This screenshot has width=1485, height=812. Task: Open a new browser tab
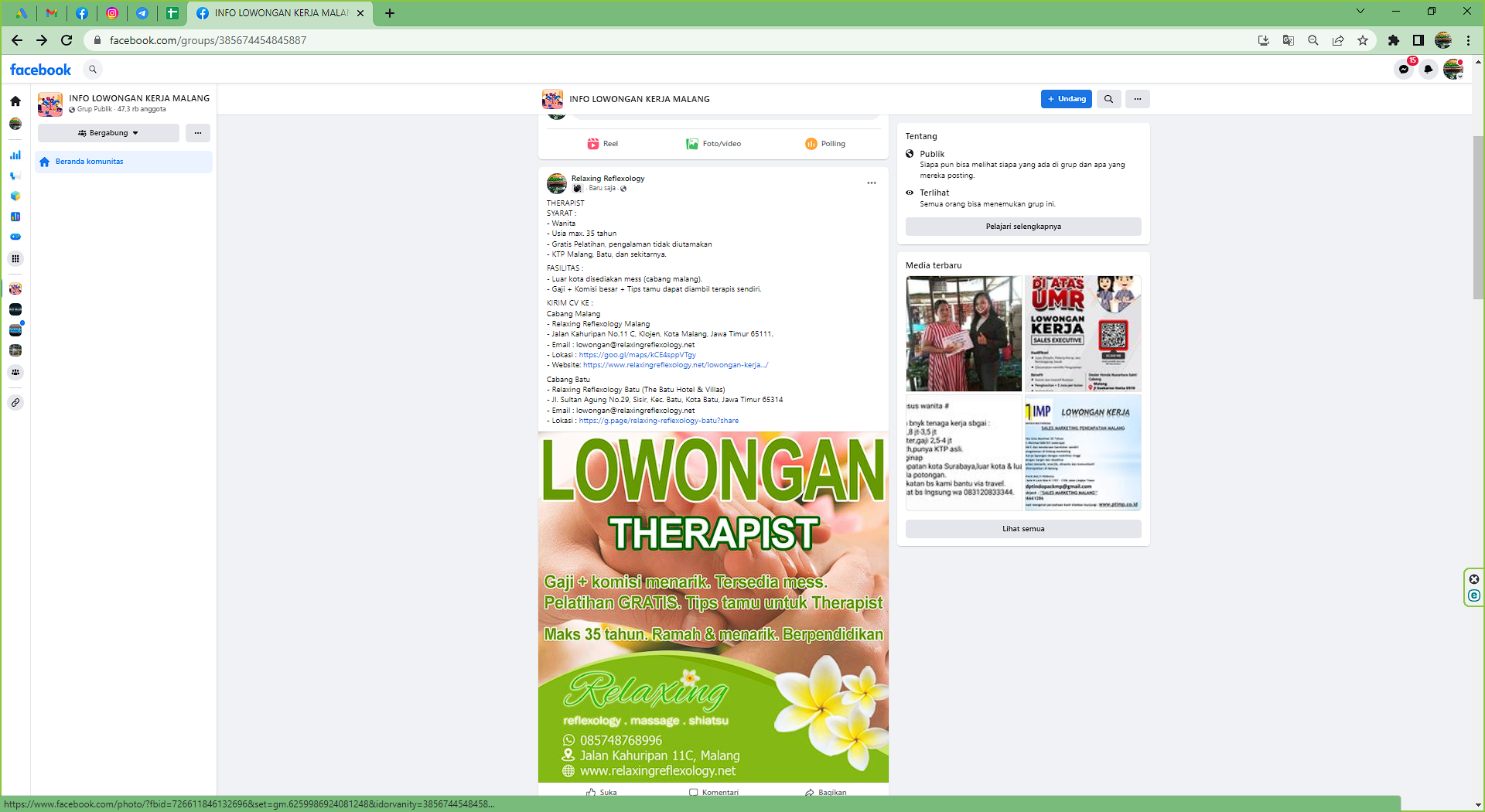tap(390, 13)
